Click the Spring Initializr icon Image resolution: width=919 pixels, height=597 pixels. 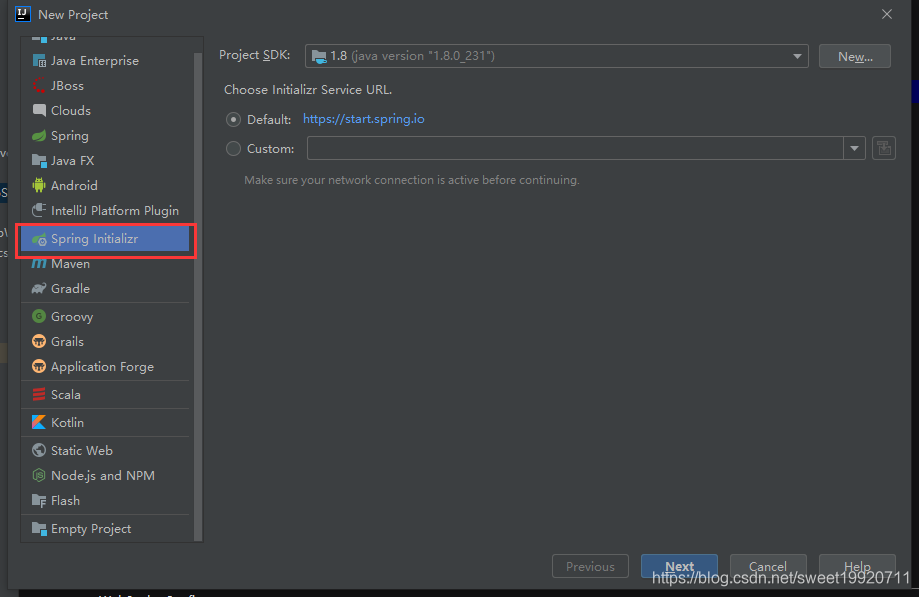[x=39, y=239]
